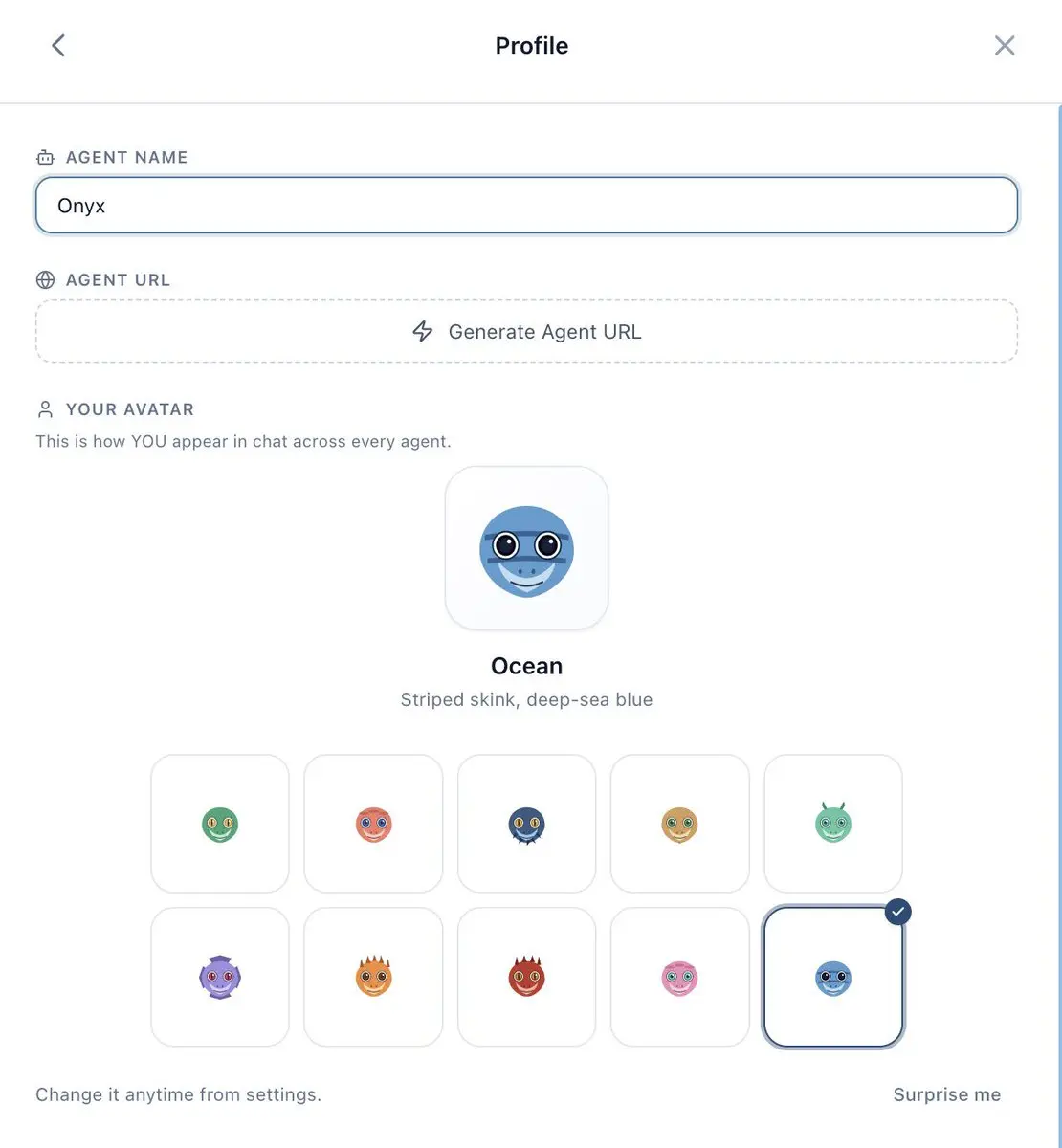Click the Agent Name input field
The height and width of the screenshot is (1148, 1062).
526,206
